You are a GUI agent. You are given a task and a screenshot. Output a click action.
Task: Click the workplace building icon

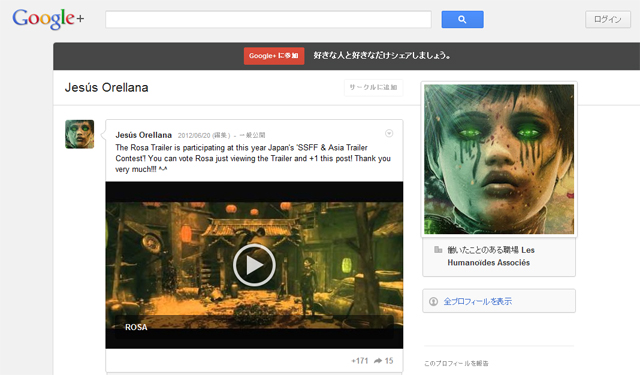[x=438, y=249]
